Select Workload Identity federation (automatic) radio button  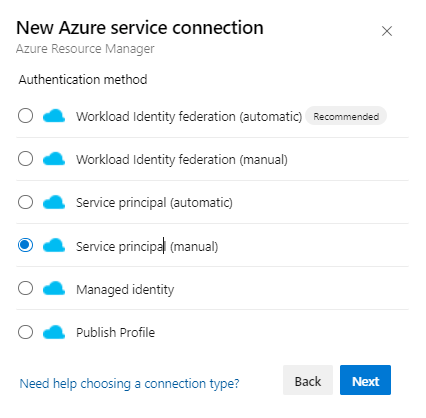point(25,116)
